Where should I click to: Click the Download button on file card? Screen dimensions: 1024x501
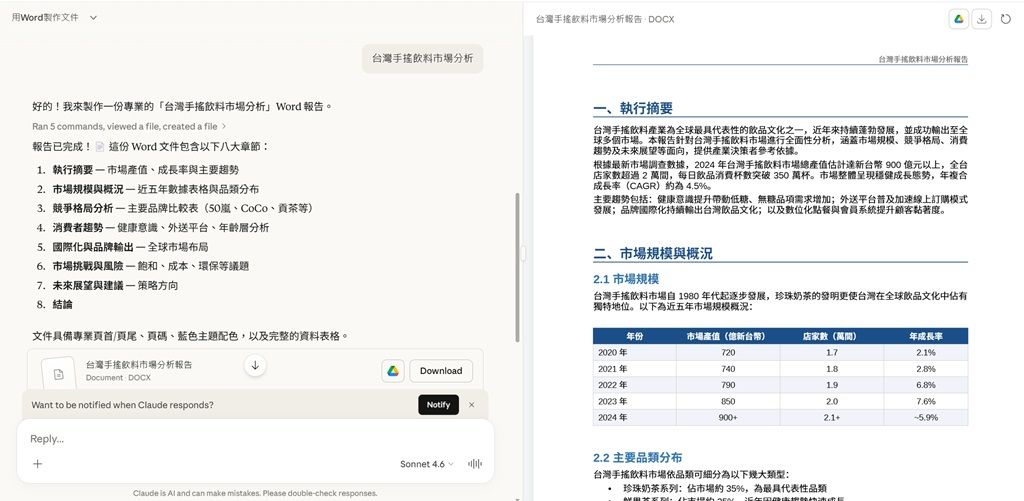point(441,370)
